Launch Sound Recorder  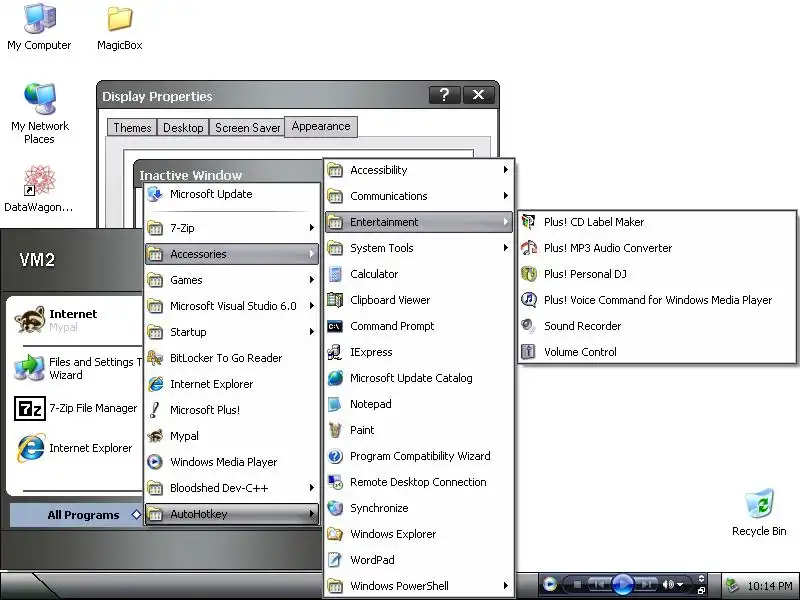tap(657, 326)
